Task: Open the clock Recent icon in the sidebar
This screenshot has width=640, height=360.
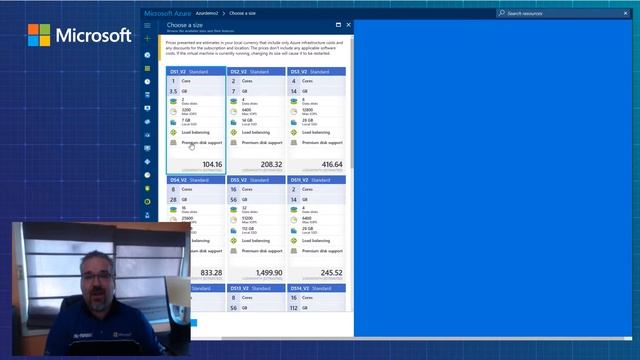Action: (147, 82)
